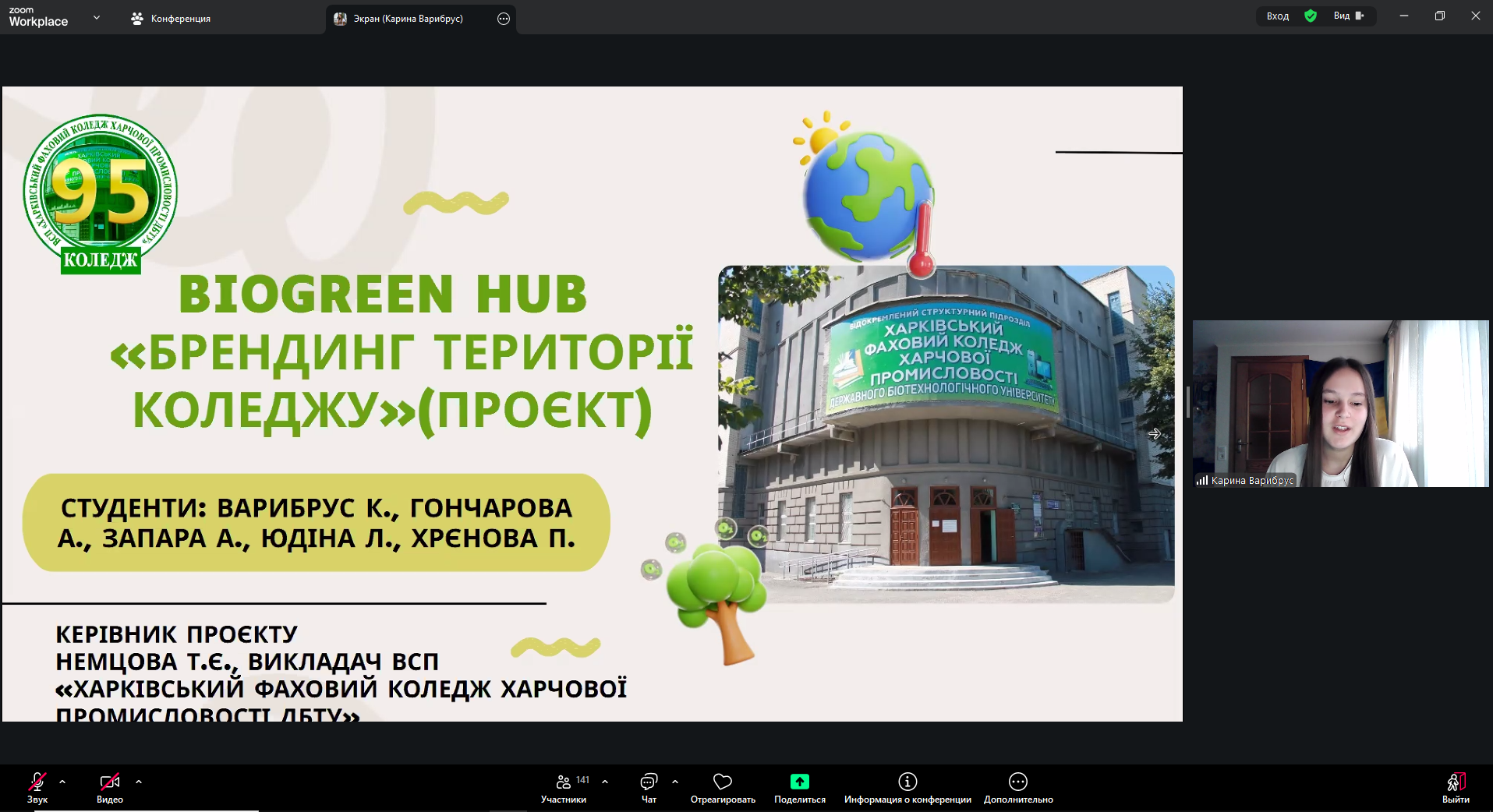Expand video options arrow next to Видео

(139, 782)
